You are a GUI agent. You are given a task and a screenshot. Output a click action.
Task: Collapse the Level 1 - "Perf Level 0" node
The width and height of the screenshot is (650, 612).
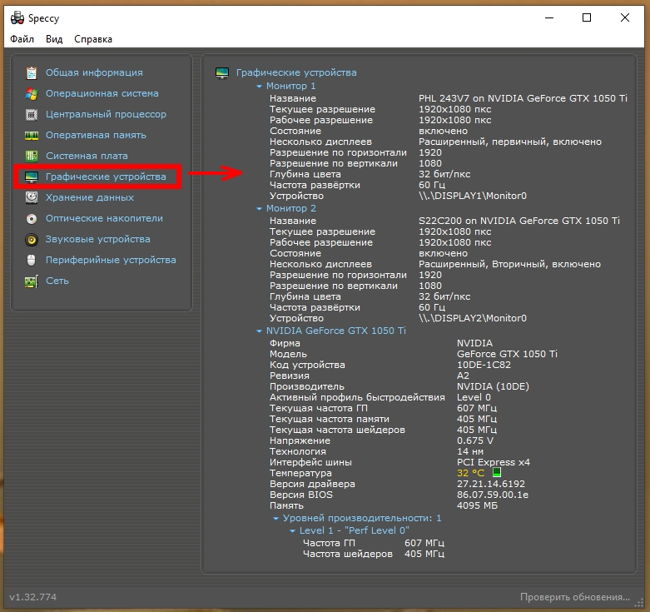coord(292,531)
